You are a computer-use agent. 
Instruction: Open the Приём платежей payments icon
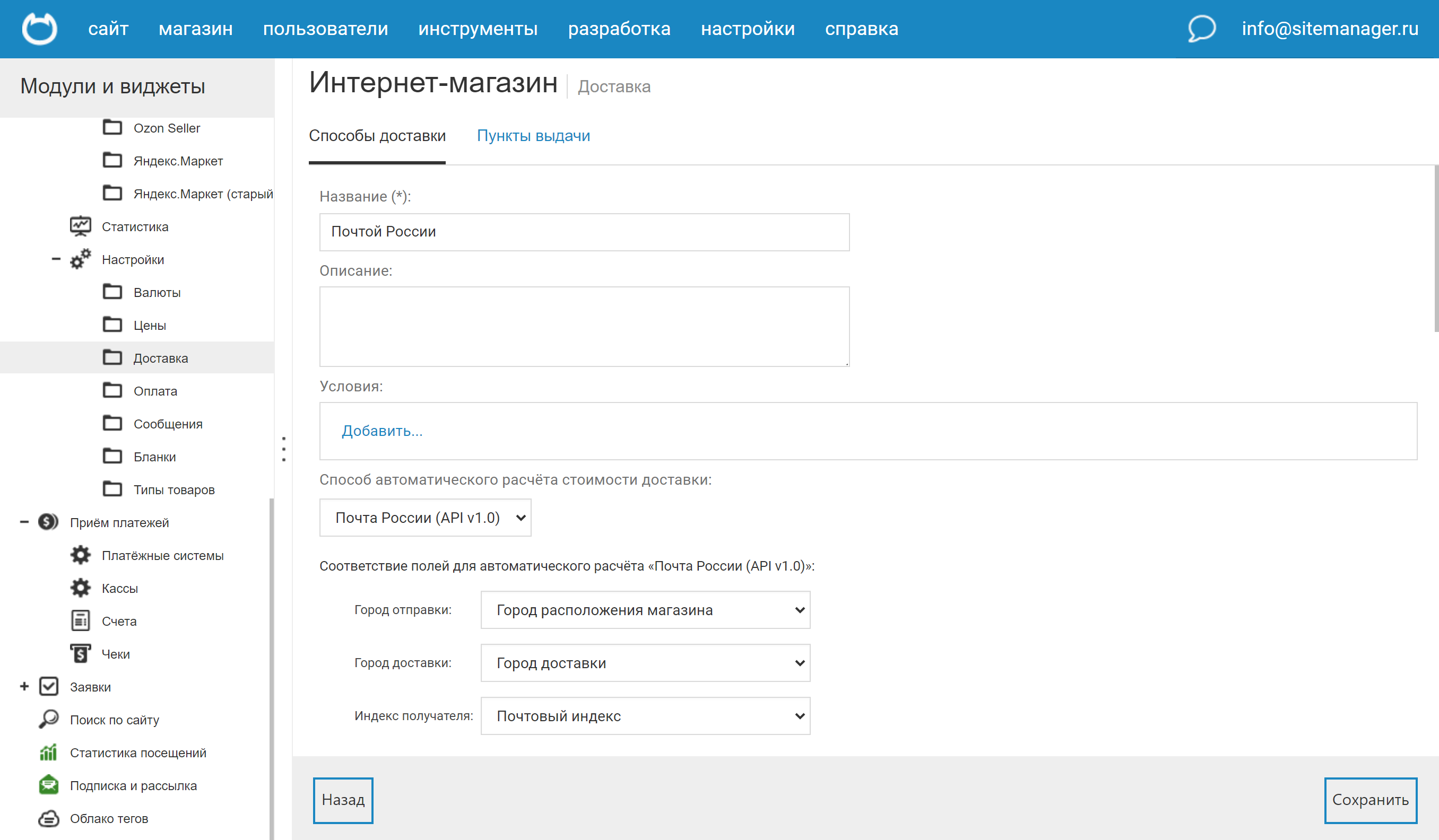48,522
